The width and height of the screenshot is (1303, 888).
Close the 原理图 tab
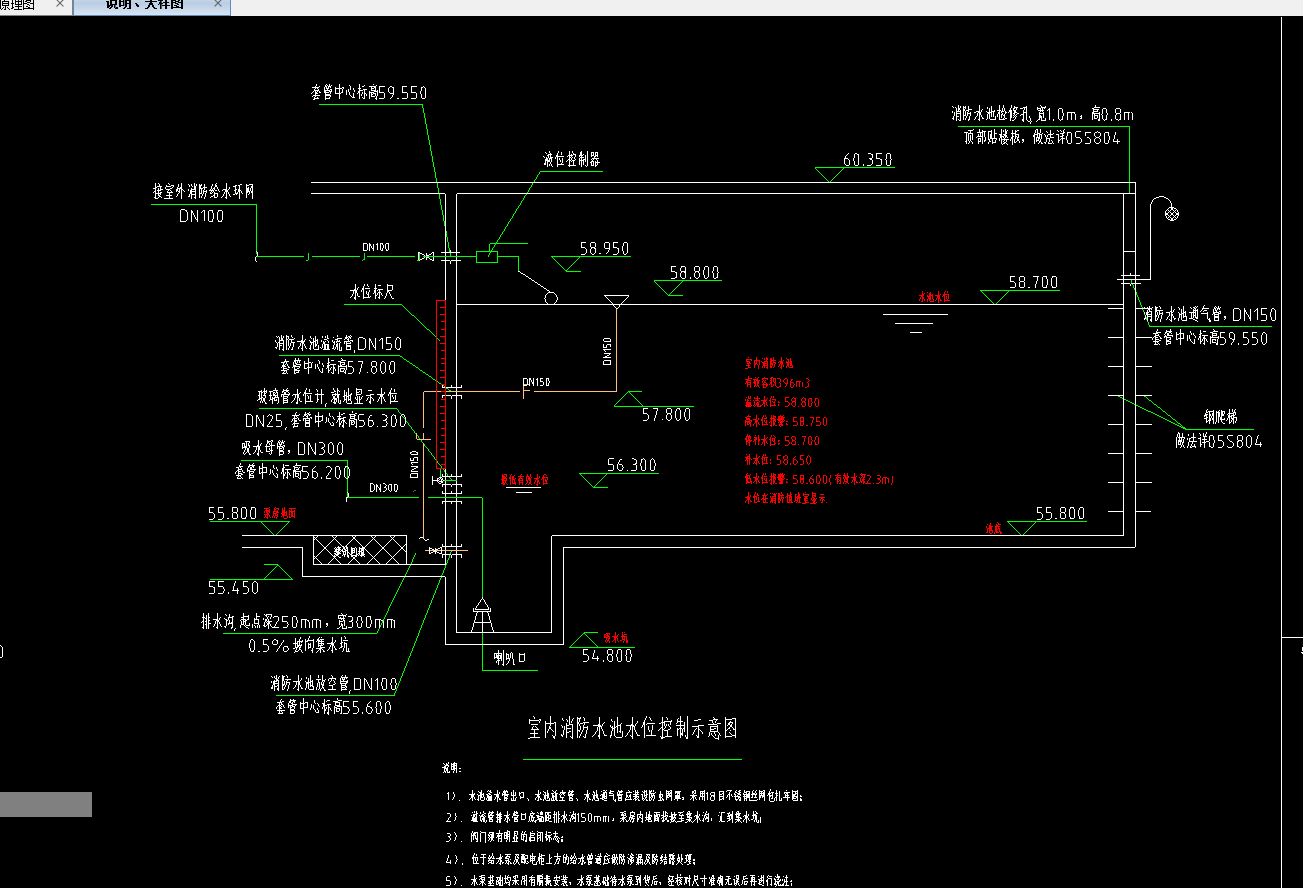pyautogui.click(x=60, y=5)
